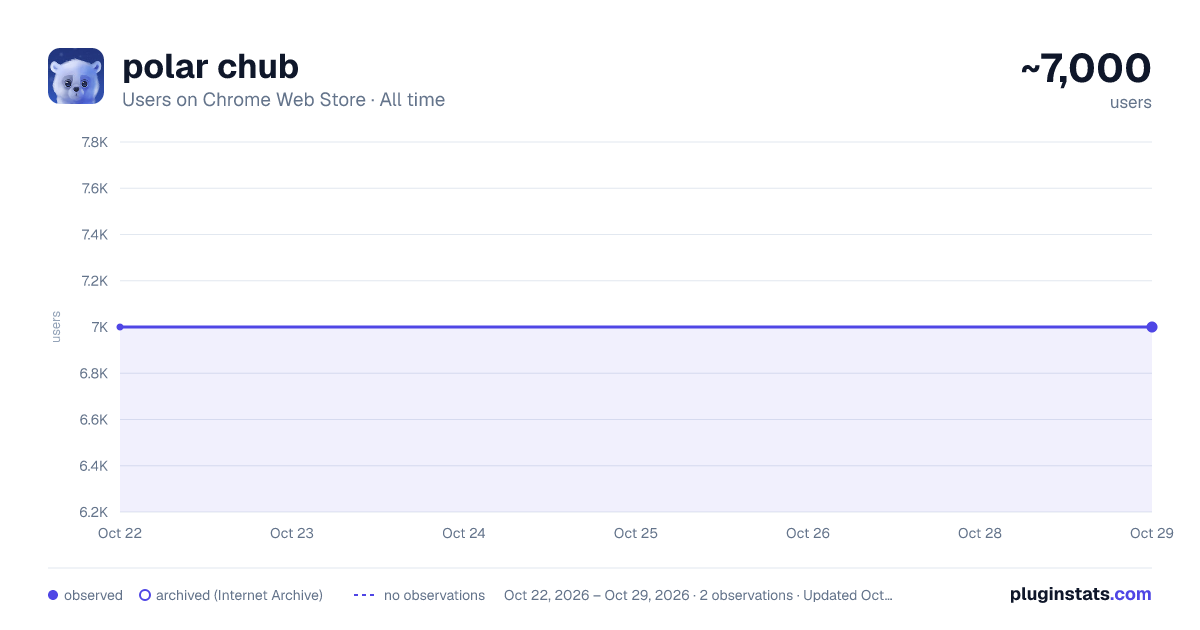Image resolution: width=1200 pixels, height=630 pixels.
Task: Click the 'archived (Internet Archive)' legend label
Action: [x=239, y=595]
